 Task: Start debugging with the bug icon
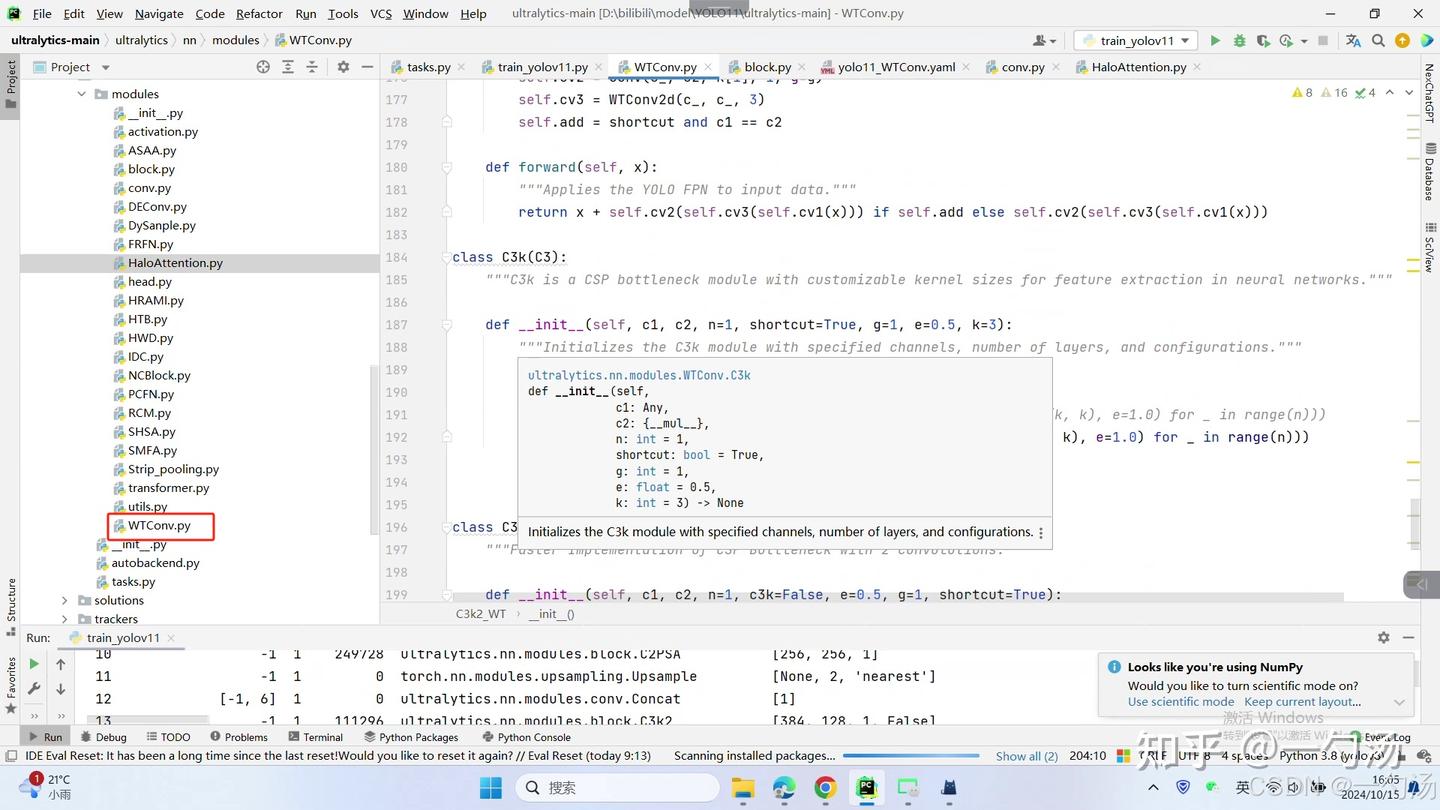(1239, 41)
